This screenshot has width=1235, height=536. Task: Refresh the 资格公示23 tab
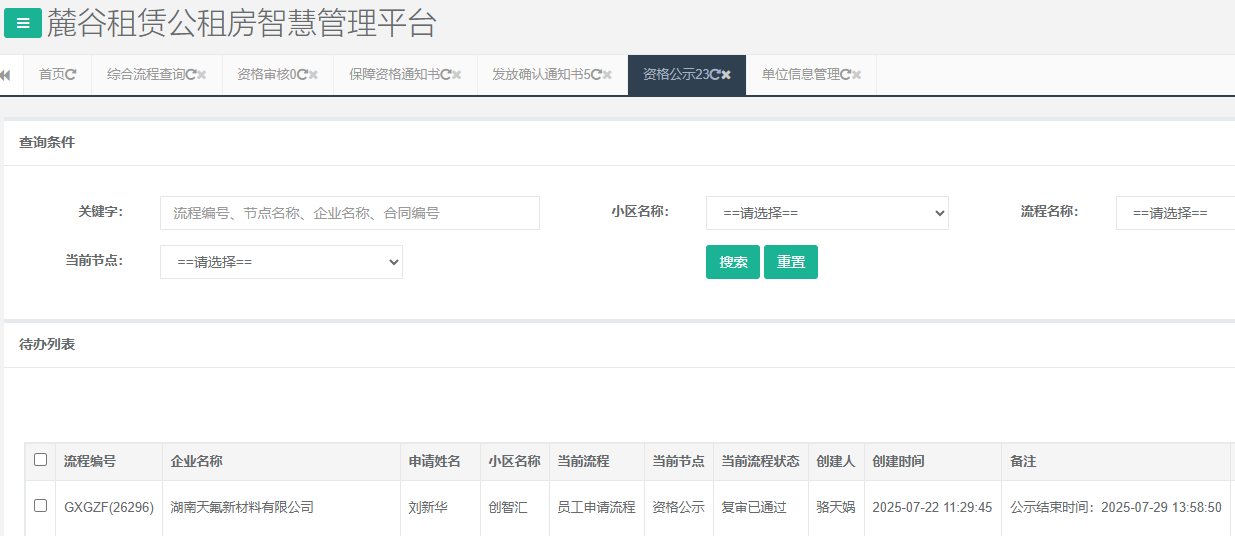[x=715, y=75]
